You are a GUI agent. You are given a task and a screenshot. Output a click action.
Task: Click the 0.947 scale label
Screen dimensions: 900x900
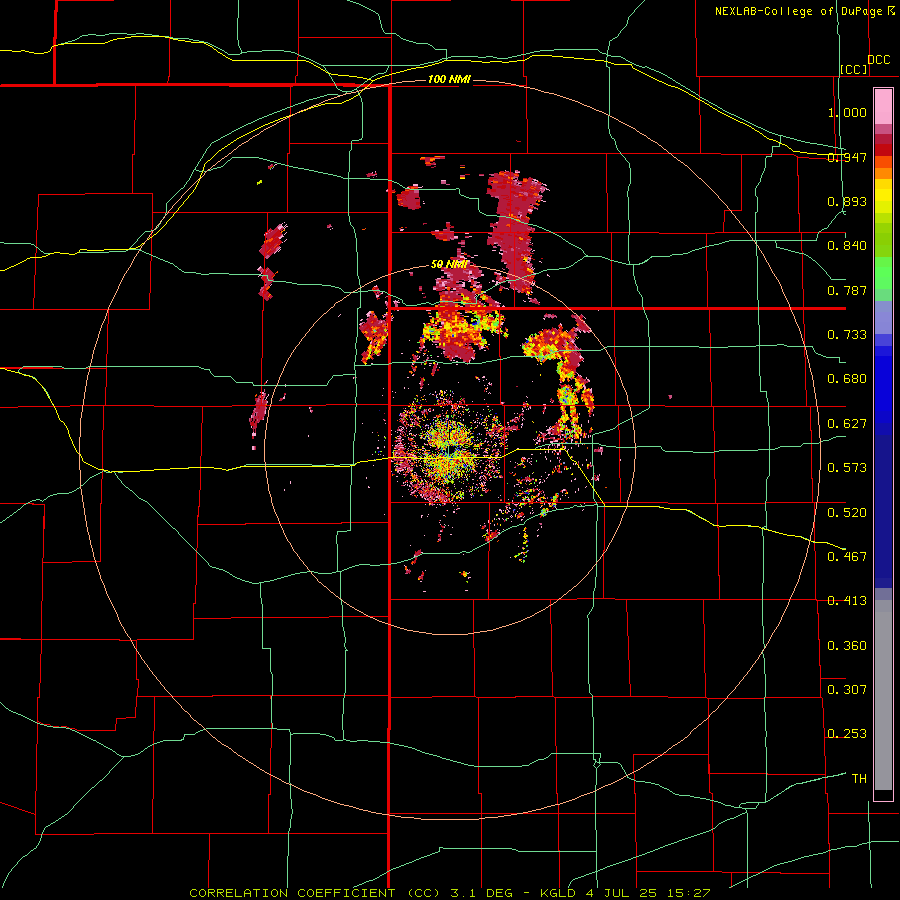click(847, 157)
